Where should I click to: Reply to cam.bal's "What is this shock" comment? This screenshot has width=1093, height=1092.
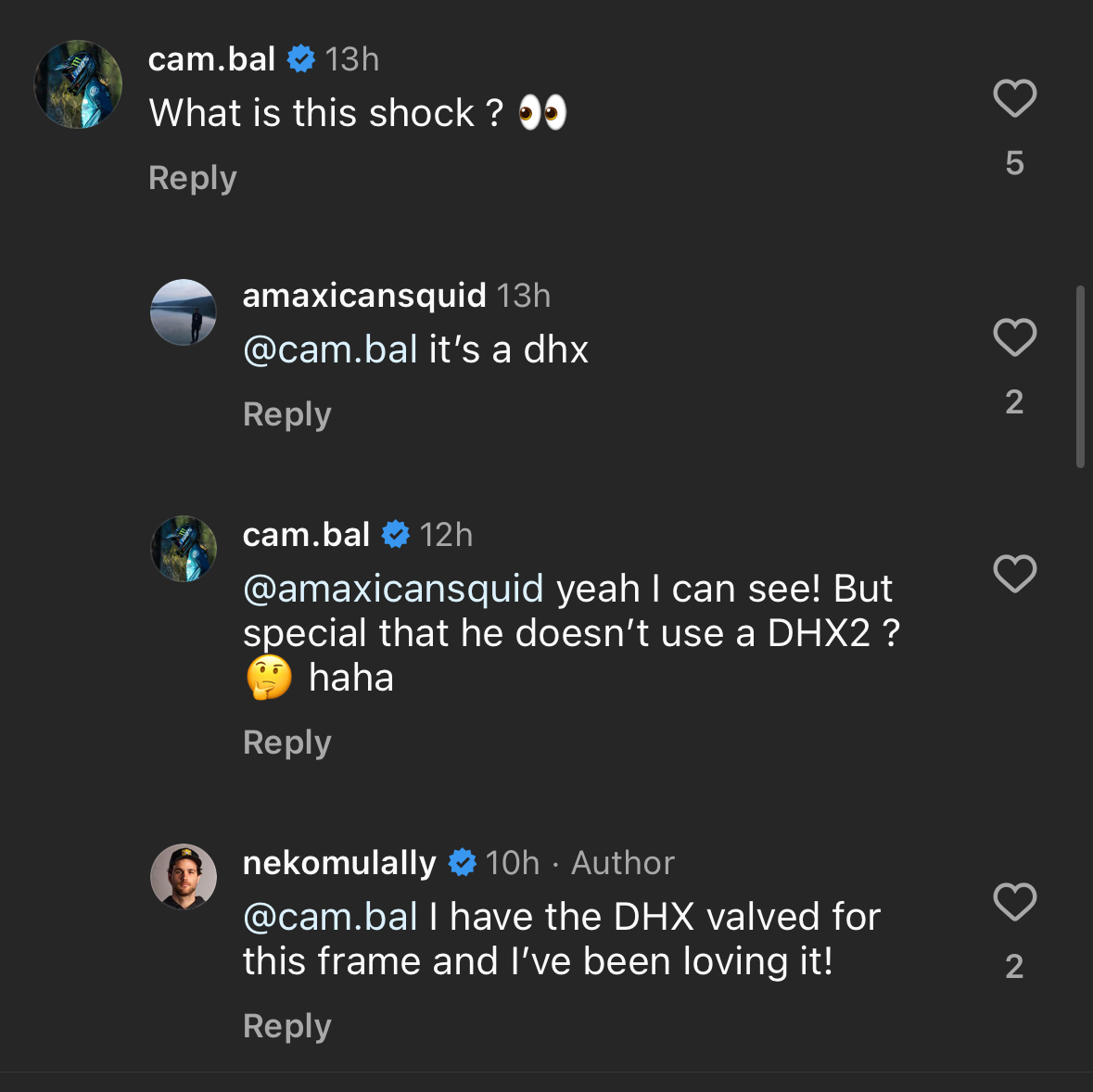(x=193, y=178)
